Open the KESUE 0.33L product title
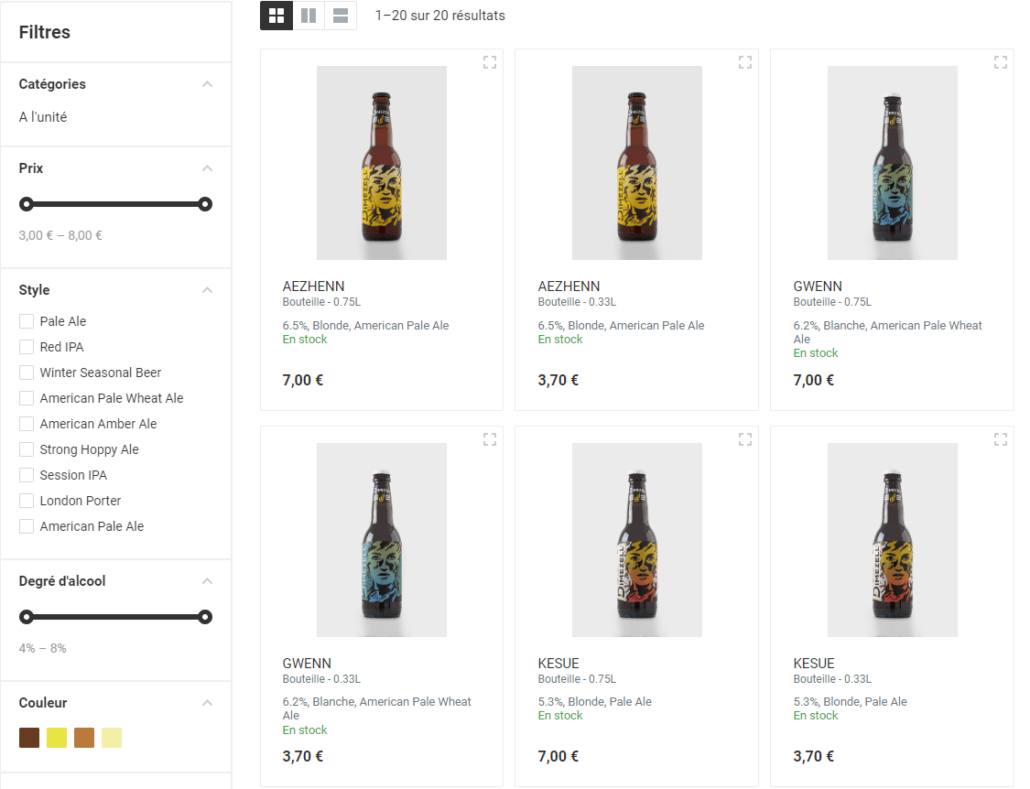The width and height of the screenshot is (1030, 789). point(814,663)
